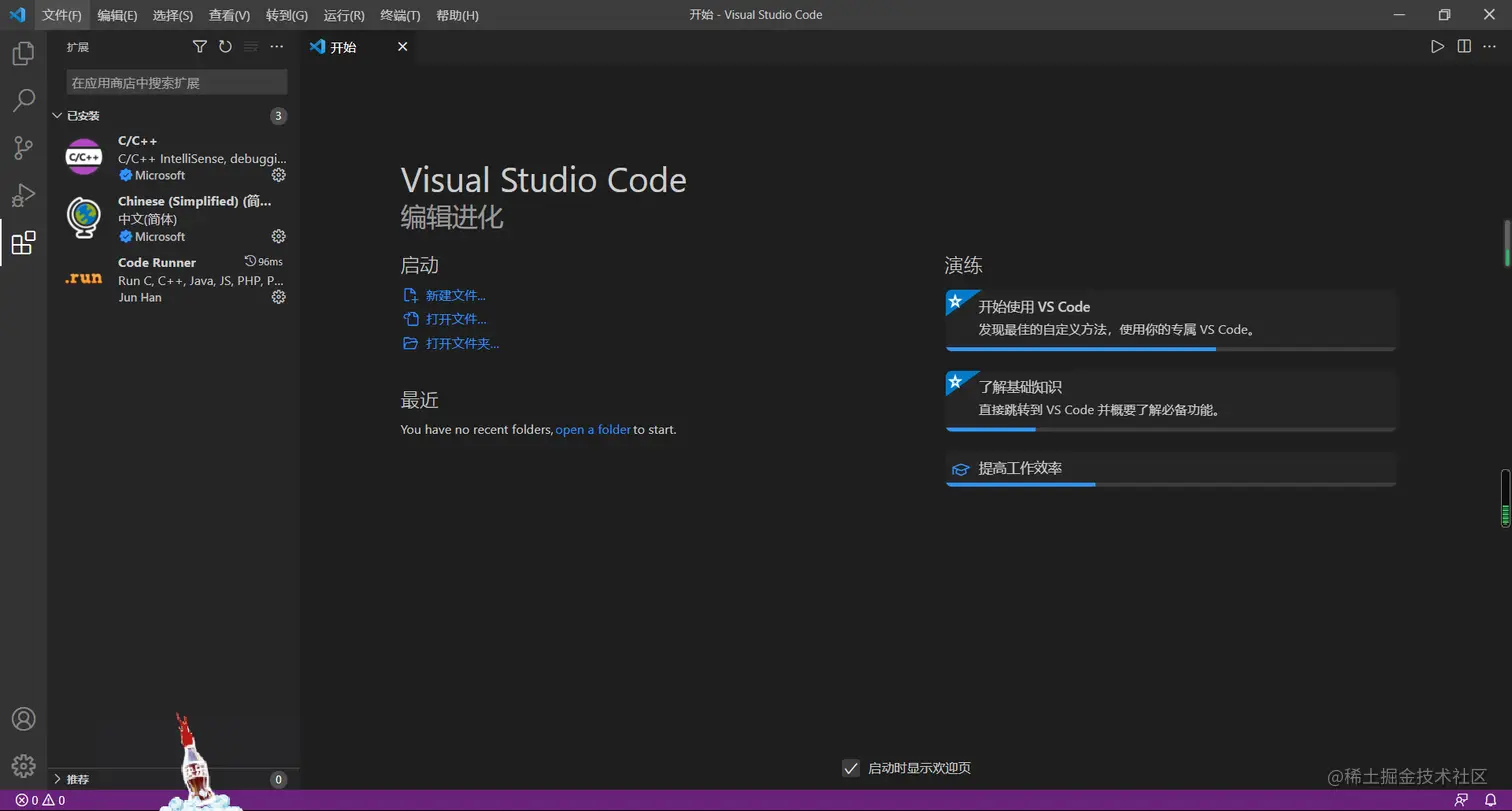
Task: Open the 运行(R) menu
Action: pyautogui.click(x=344, y=15)
